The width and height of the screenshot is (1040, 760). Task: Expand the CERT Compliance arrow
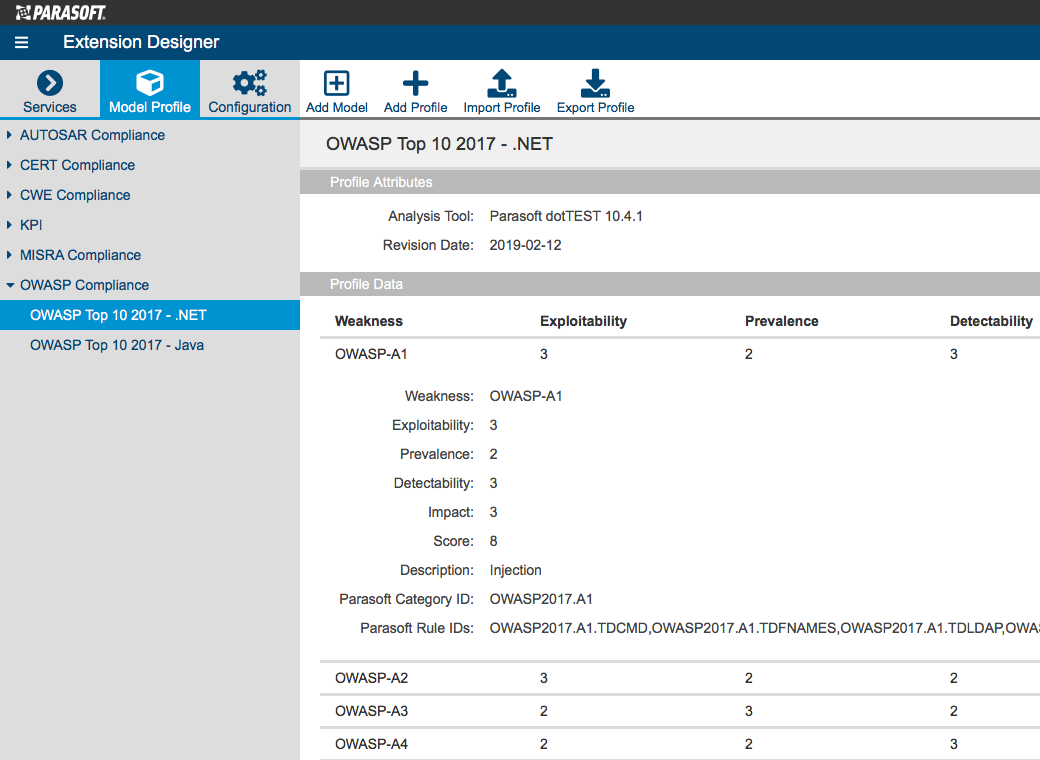point(9,164)
